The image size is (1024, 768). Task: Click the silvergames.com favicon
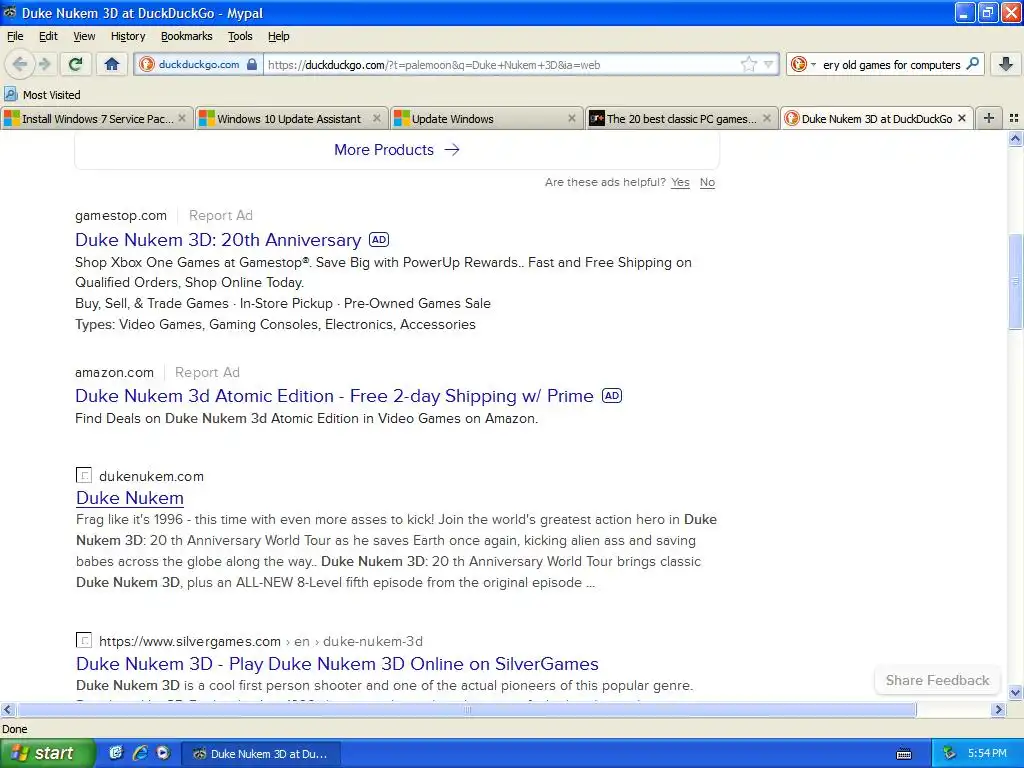tap(84, 640)
